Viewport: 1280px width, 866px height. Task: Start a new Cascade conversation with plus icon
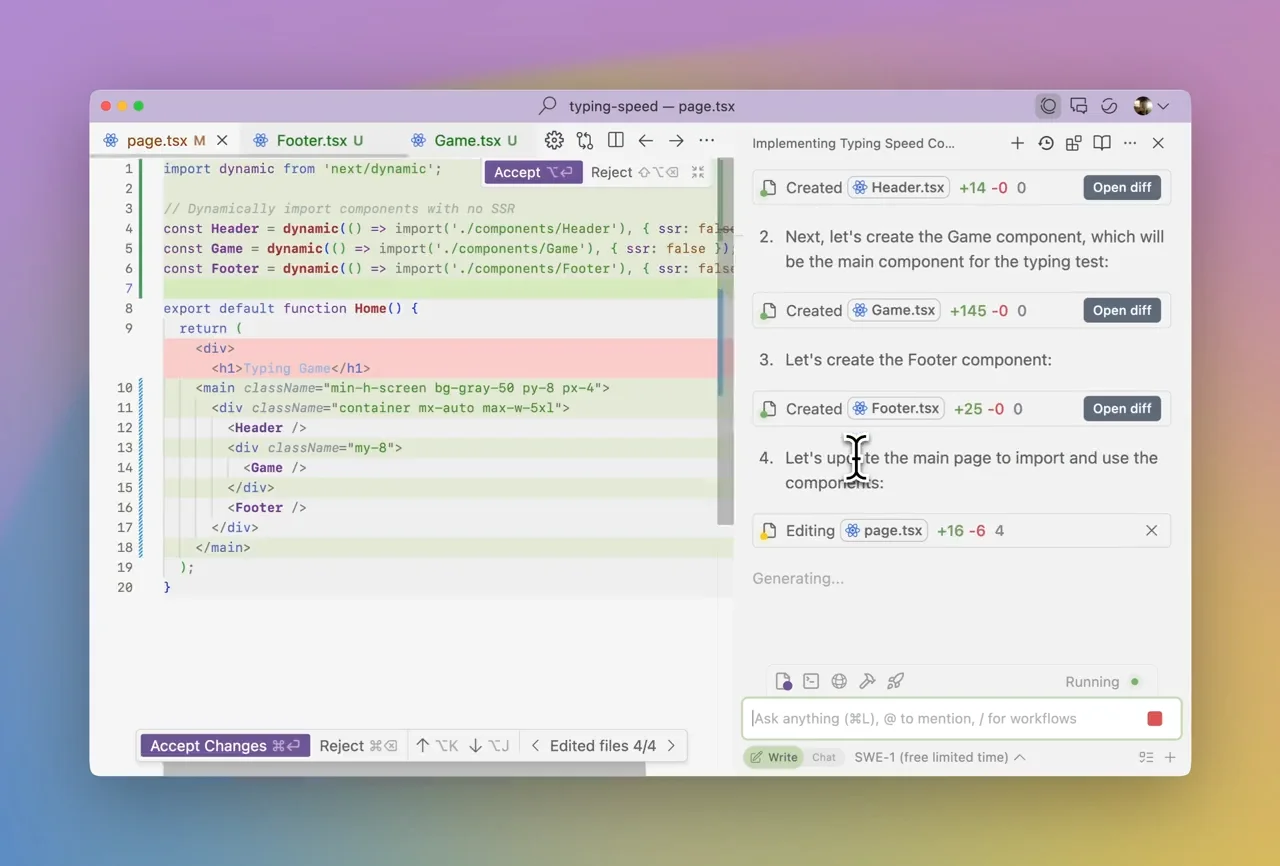pos(1017,143)
